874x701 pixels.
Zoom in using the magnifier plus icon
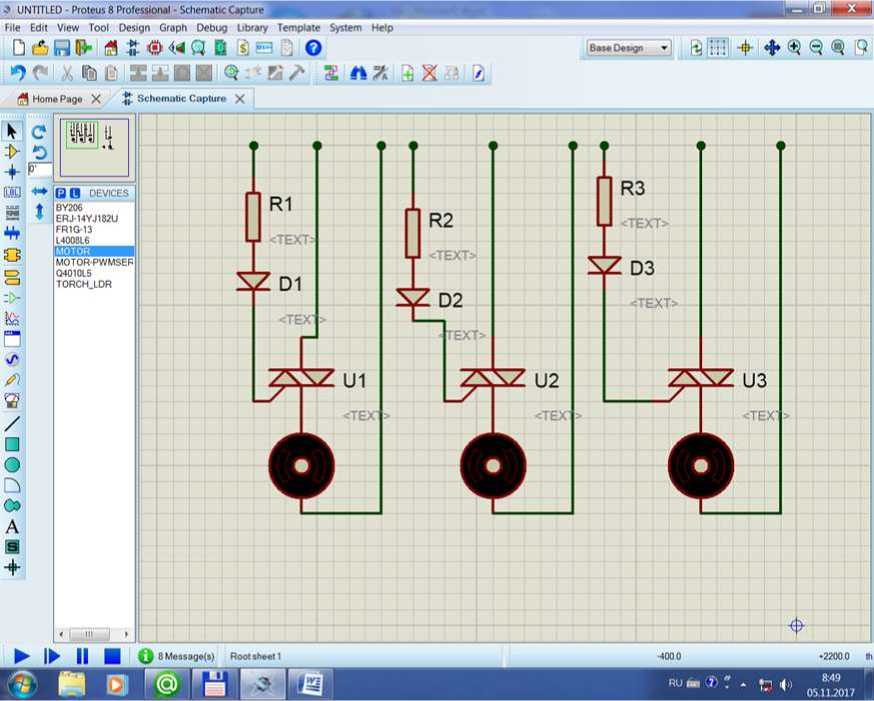pos(794,48)
